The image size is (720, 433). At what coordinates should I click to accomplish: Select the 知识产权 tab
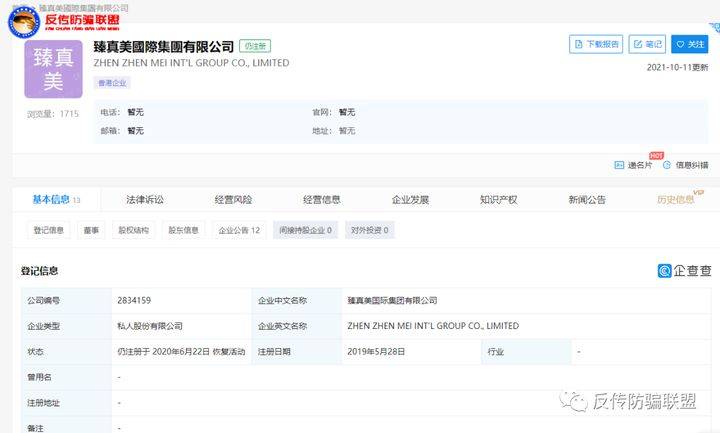point(498,200)
